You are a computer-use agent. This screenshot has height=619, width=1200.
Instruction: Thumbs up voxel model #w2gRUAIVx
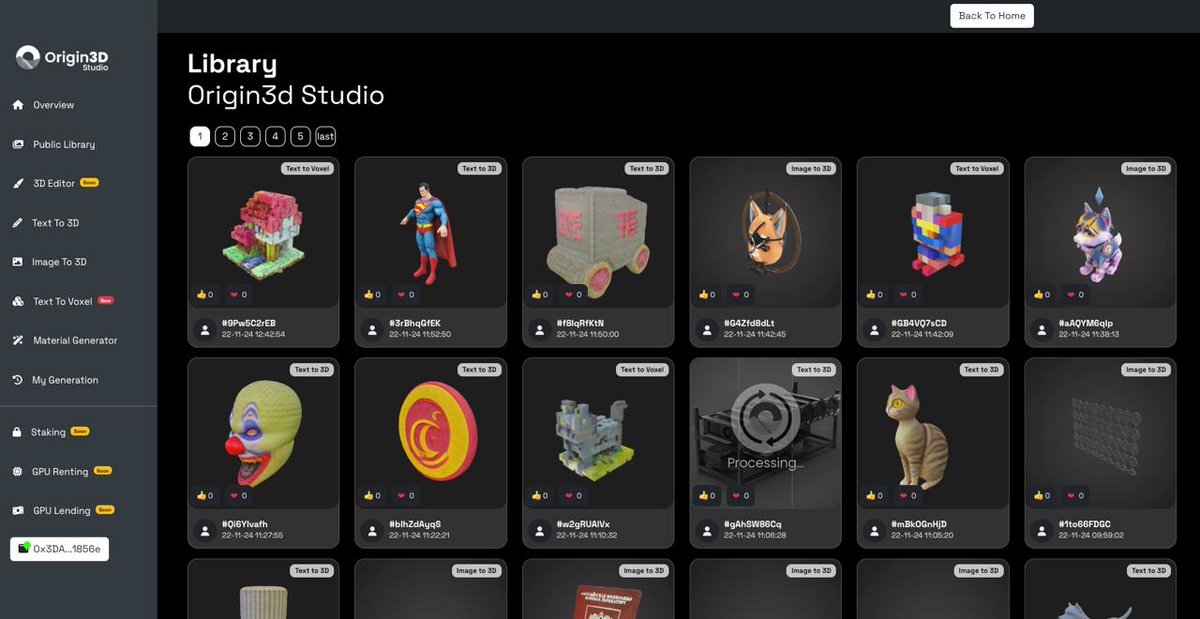pyautogui.click(x=540, y=496)
